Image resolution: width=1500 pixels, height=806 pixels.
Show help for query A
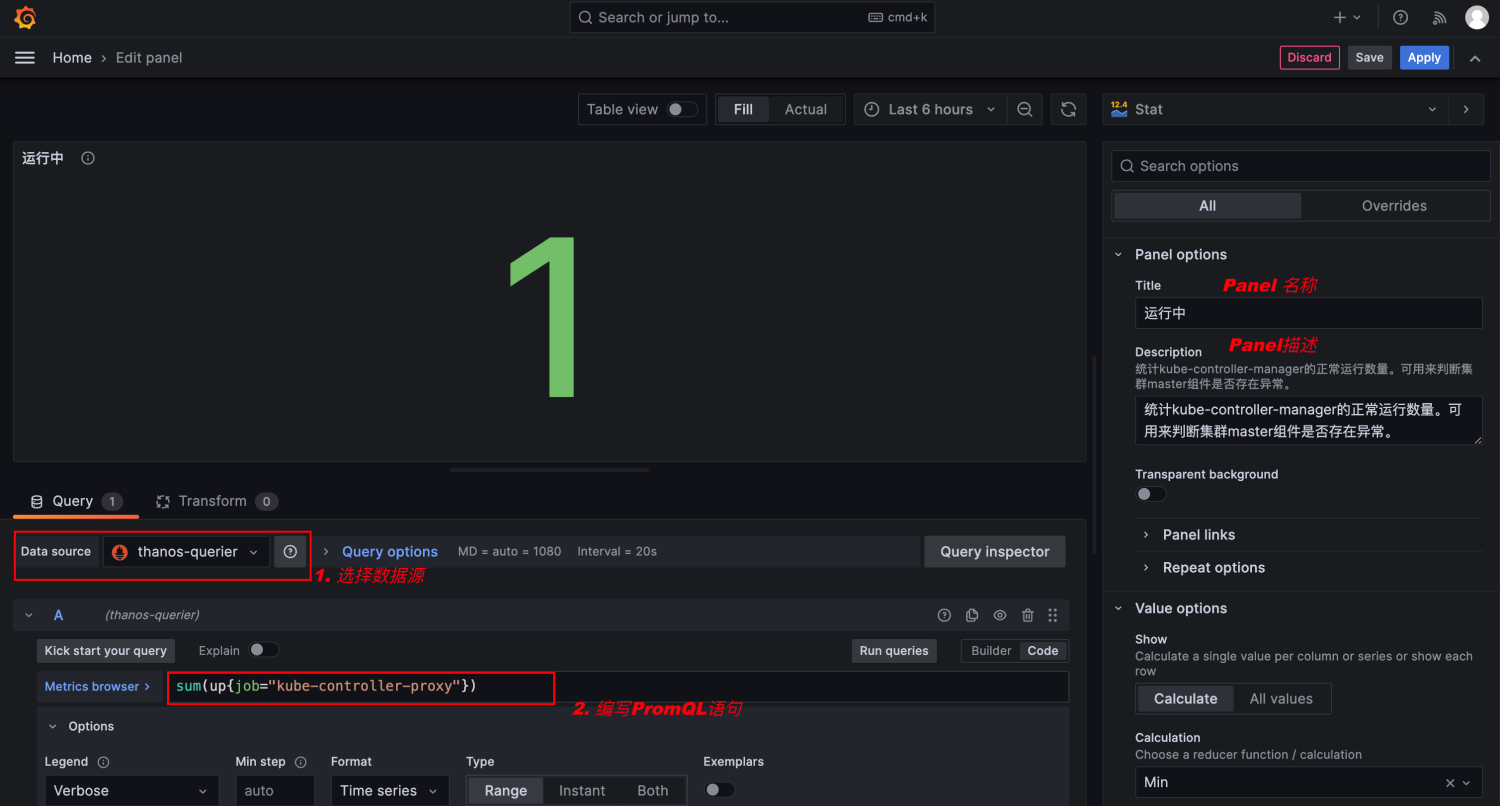point(944,615)
